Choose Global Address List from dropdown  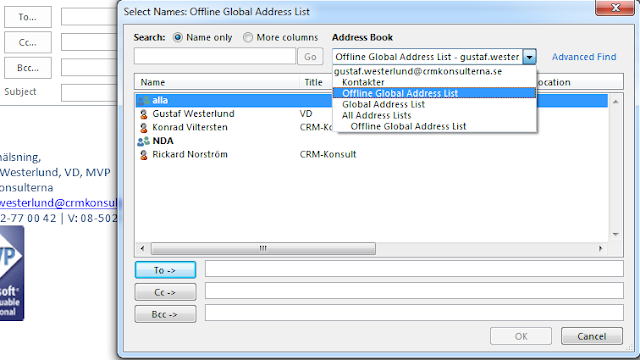tap(383, 104)
